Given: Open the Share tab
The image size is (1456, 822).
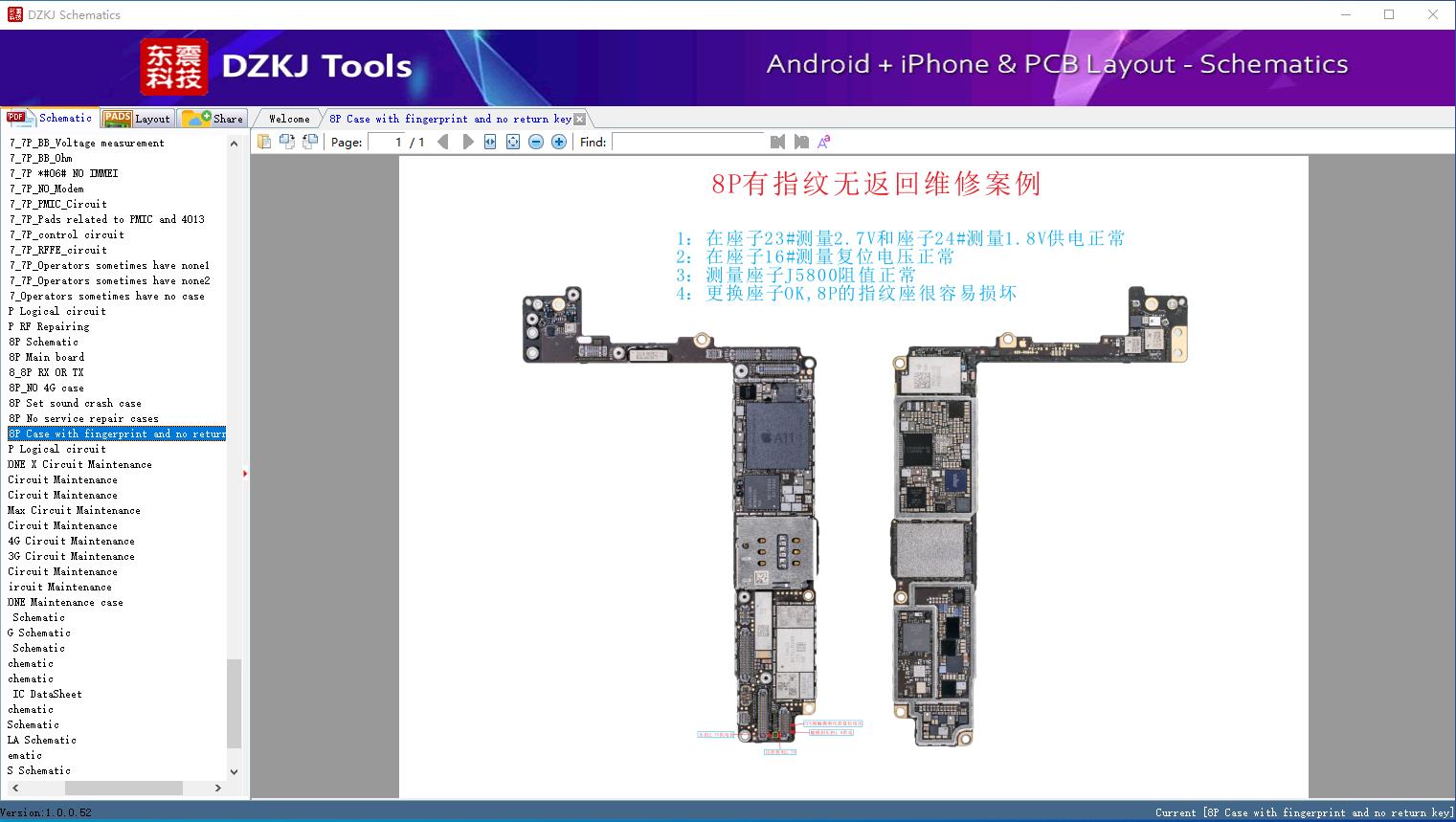Looking at the screenshot, I should [x=213, y=119].
